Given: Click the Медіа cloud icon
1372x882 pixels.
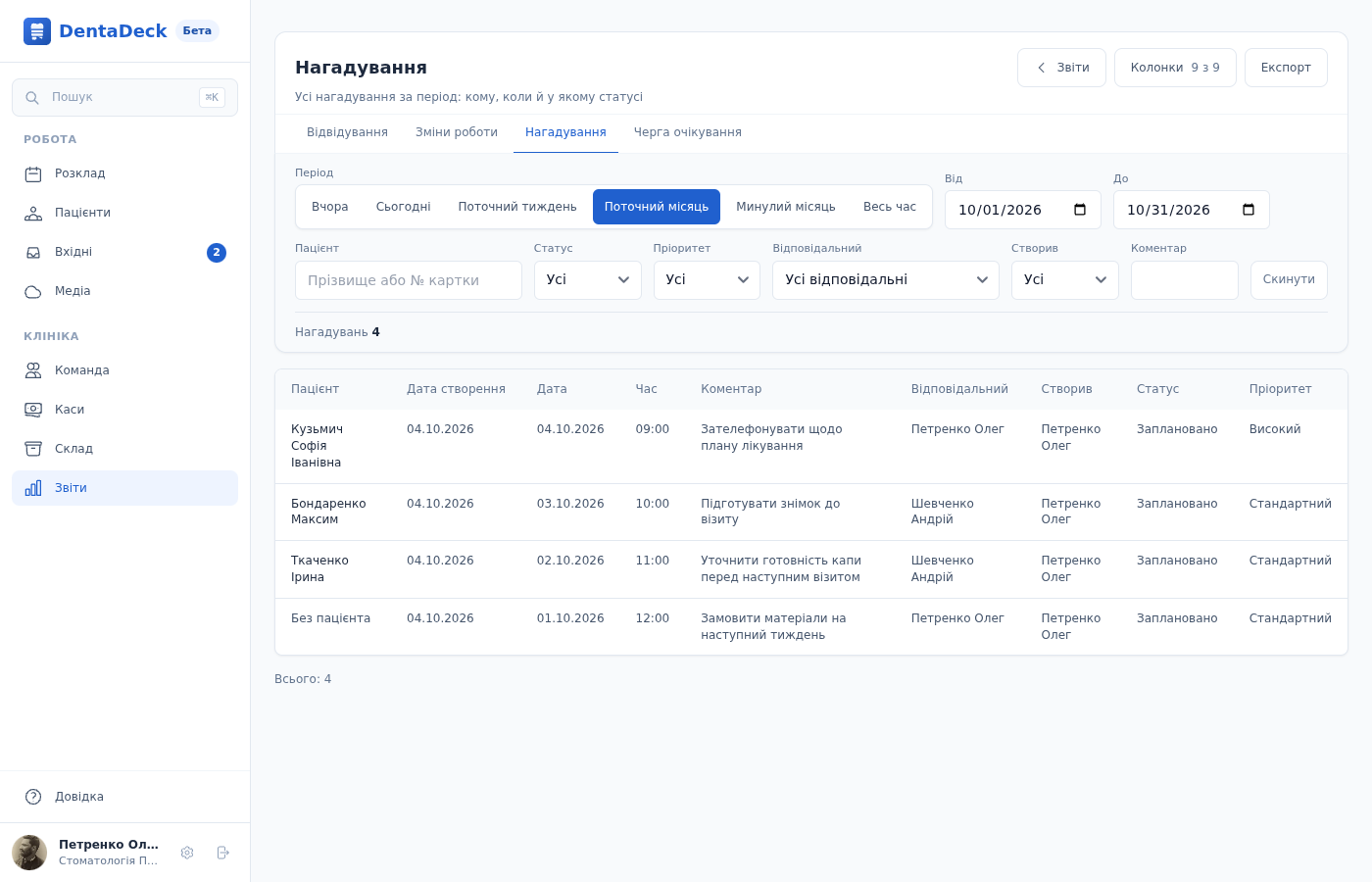Looking at the screenshot, I should (x=33, y=292).
